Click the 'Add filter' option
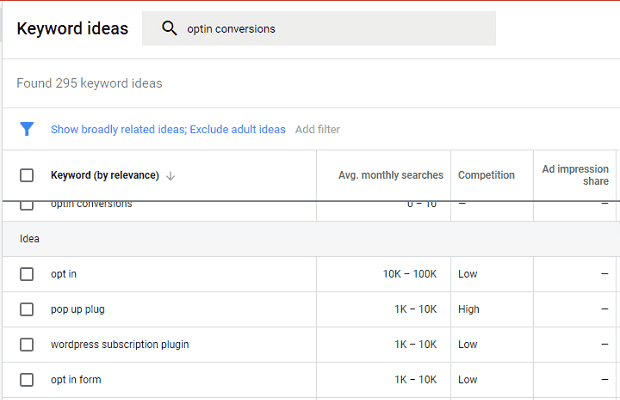Image resolution: width=620 pixels, height=400 pixels. pos(318,129)
